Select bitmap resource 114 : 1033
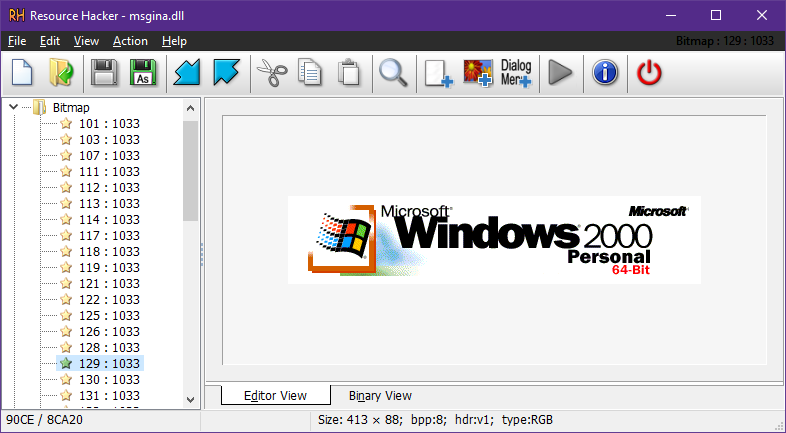Image resolution: width=786 pixels, height=433 pixels. coord(109,220)
